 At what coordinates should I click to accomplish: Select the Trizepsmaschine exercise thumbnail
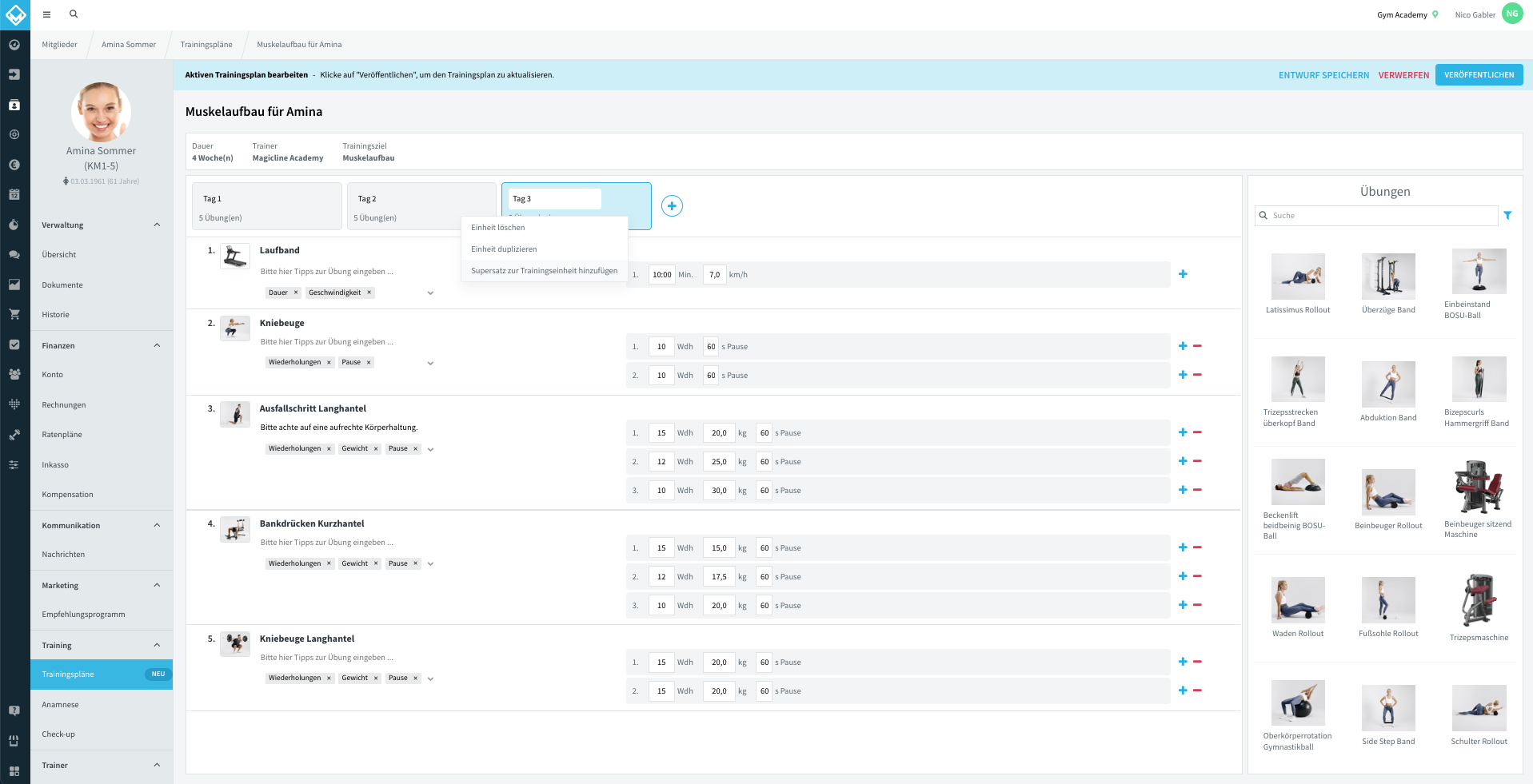(1479, 600)
